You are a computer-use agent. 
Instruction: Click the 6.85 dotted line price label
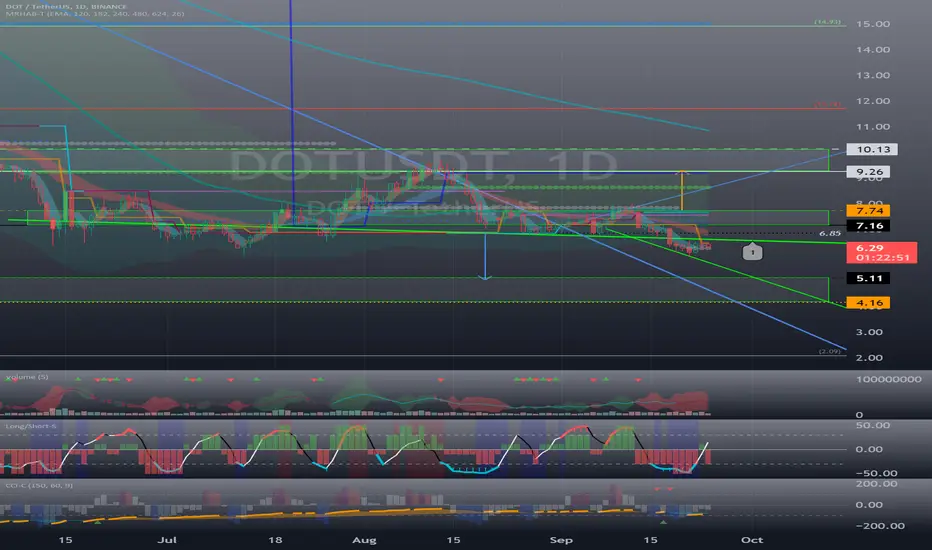830,234
